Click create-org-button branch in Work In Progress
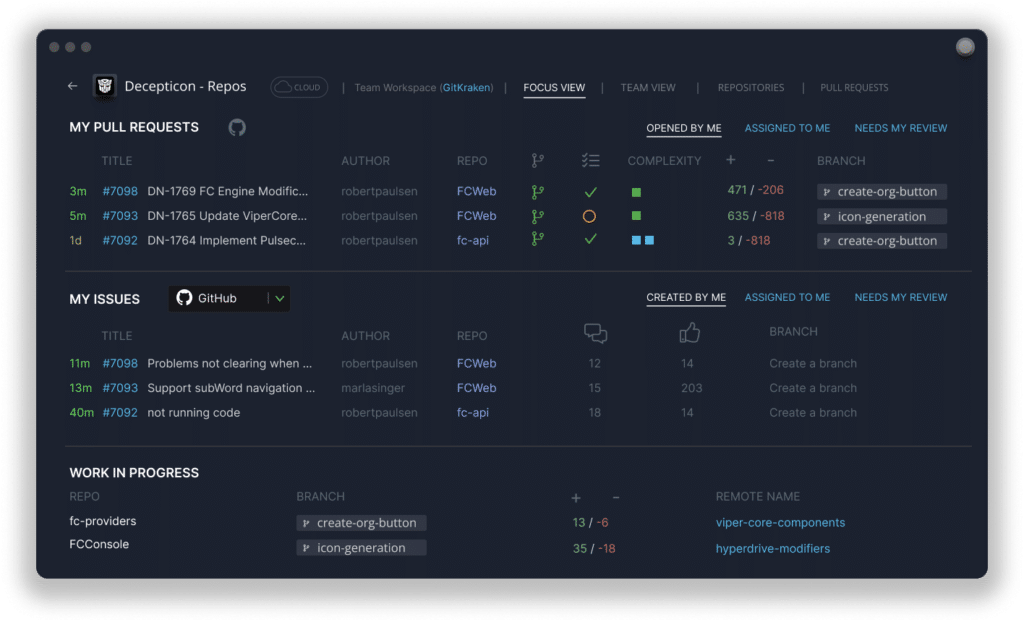The image size is (1024, 622). (361, 523)
